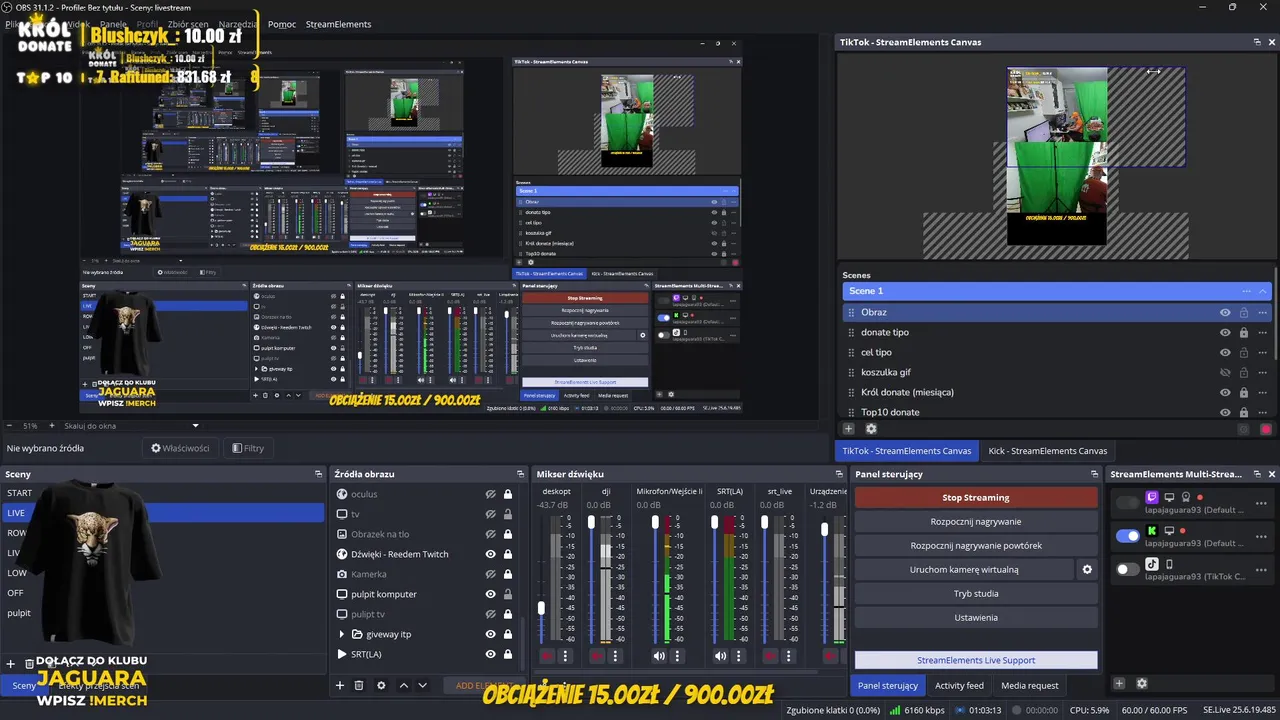Add a Multi-Stream destination with the plus icon
Viewport: 1280px width, 720px height.
coord(1119,684)
